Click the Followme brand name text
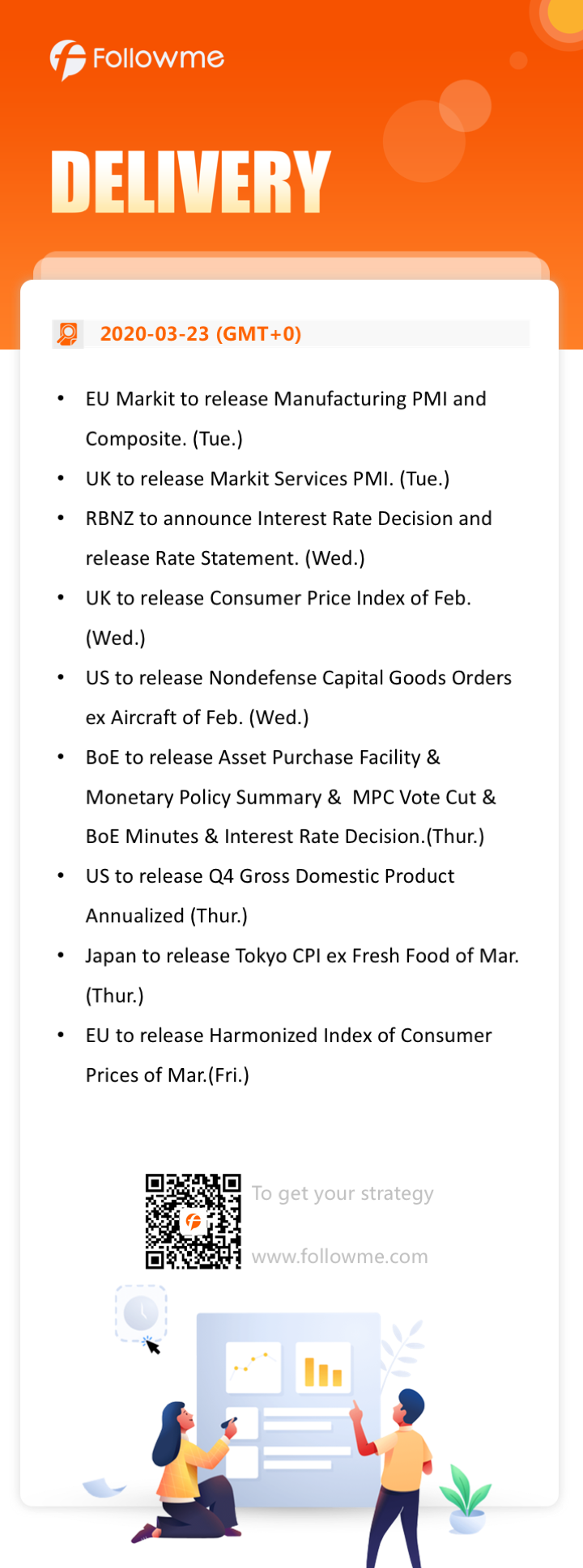 (158, 58)
